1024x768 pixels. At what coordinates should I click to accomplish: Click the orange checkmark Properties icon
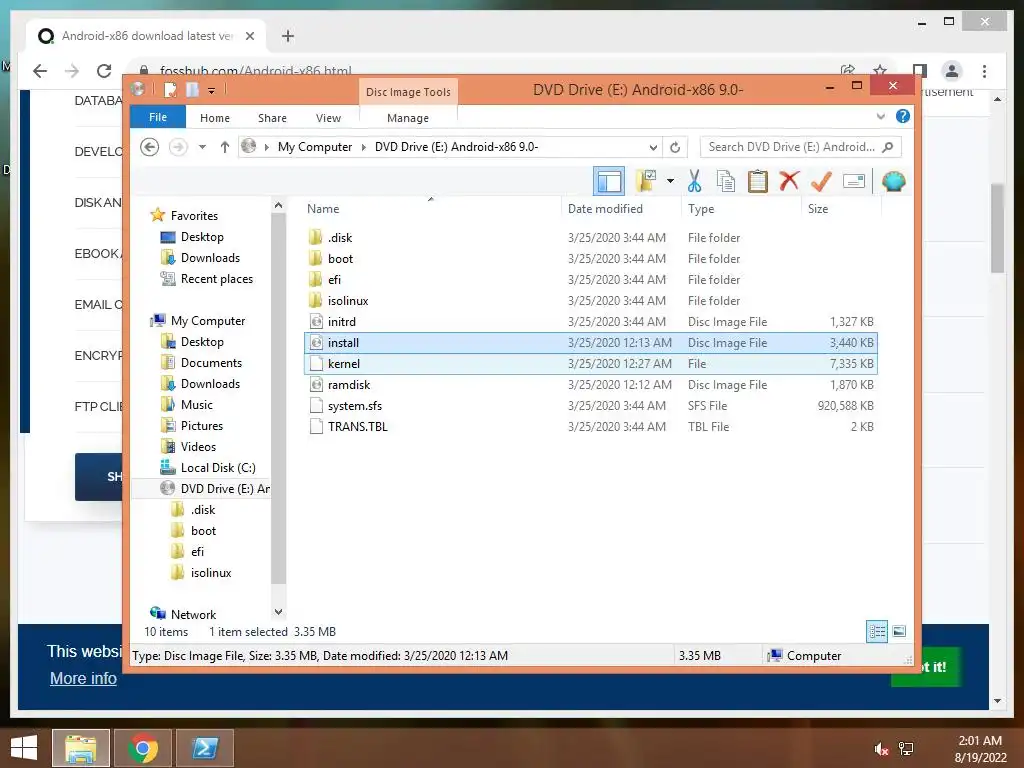[x=821, y=181]
